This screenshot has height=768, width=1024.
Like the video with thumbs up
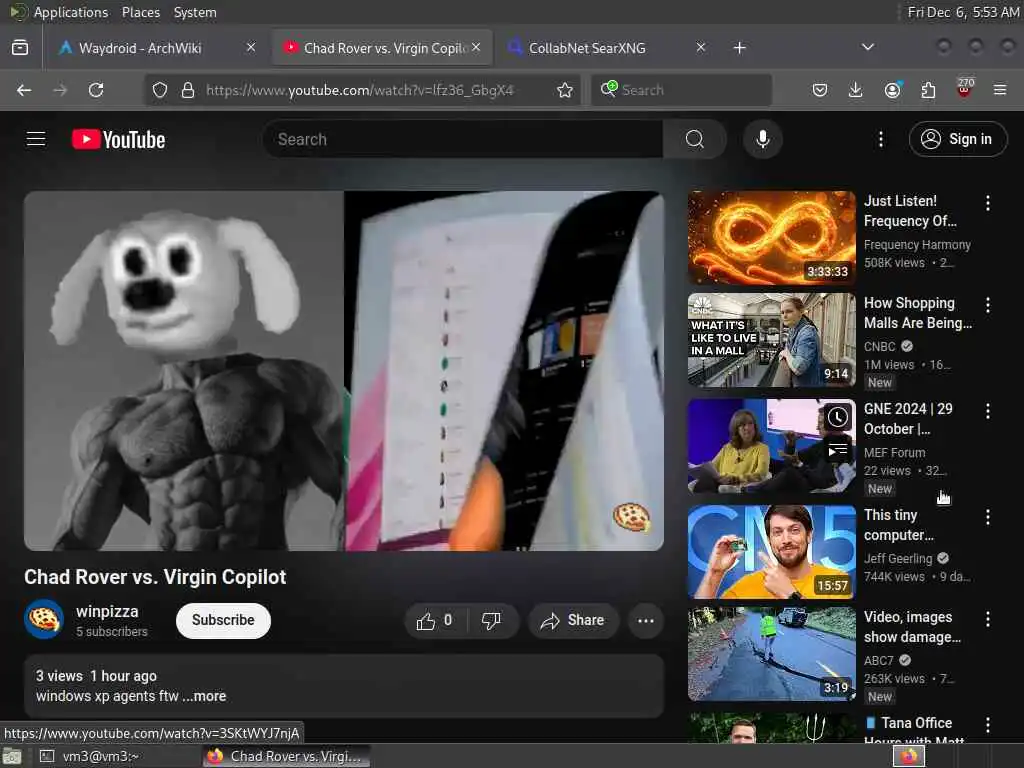click(435, 620)
